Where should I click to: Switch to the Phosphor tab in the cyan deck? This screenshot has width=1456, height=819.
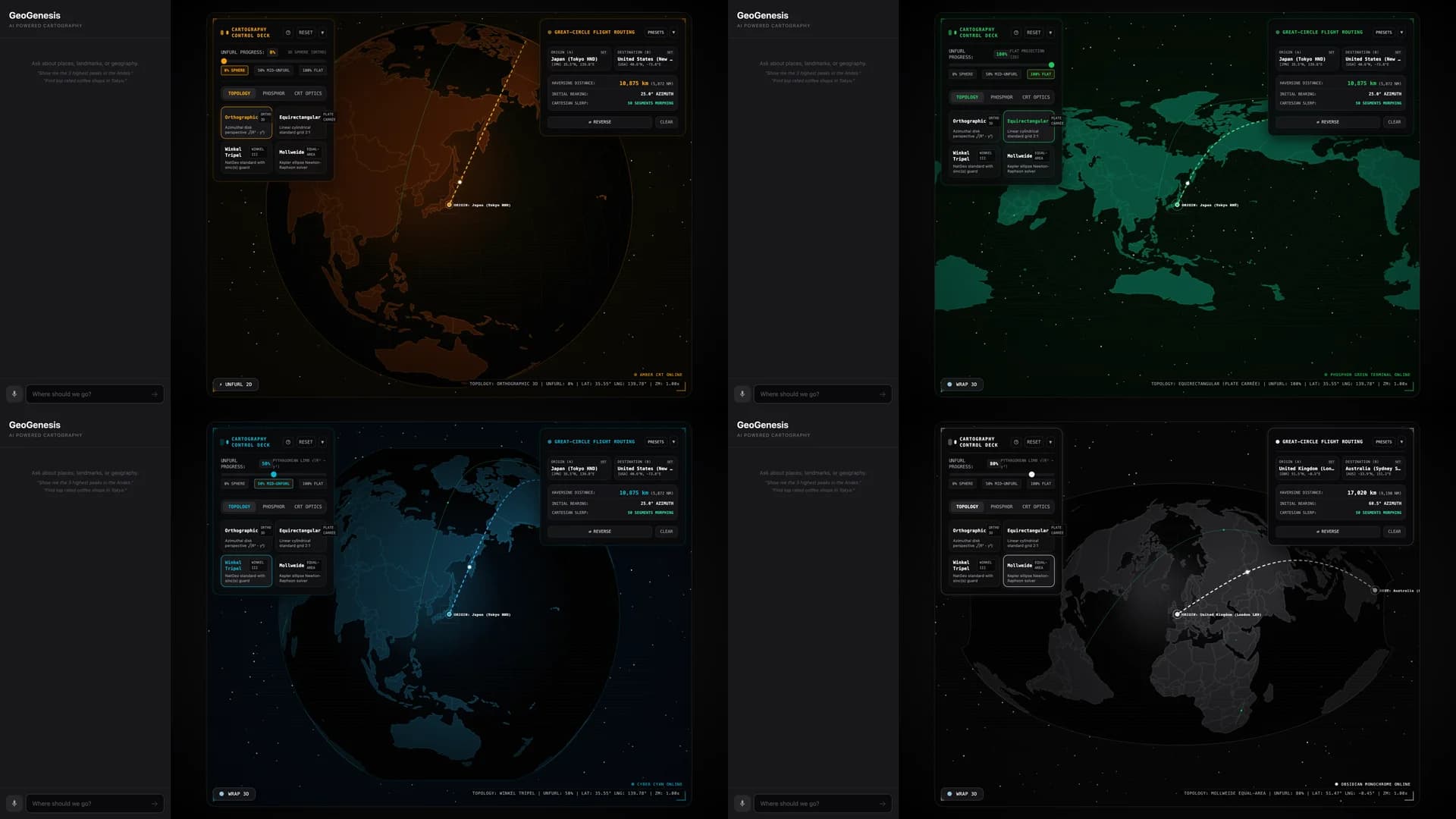pyautogui.click(x=274, y=507)
